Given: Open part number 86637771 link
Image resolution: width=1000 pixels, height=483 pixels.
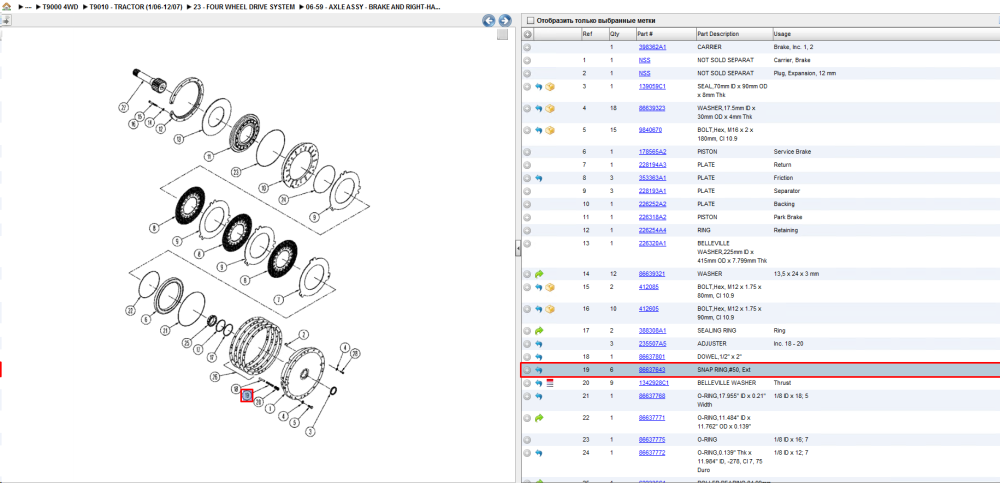Looking at the screenshot, I should pos(652,417).
